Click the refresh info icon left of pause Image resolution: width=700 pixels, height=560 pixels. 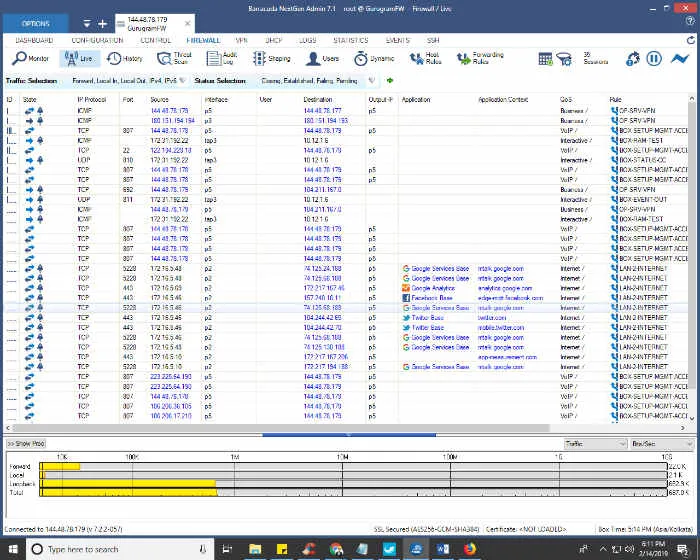coord(633,59)
